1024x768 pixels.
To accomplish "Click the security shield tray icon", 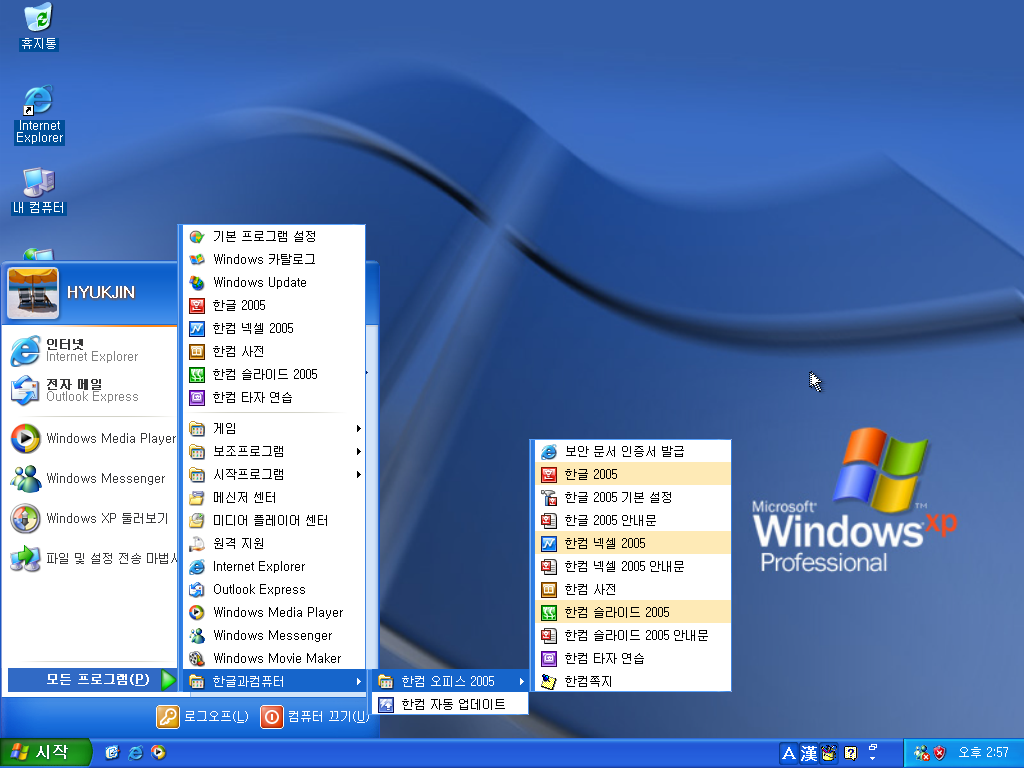I will [x=940, y=753].
